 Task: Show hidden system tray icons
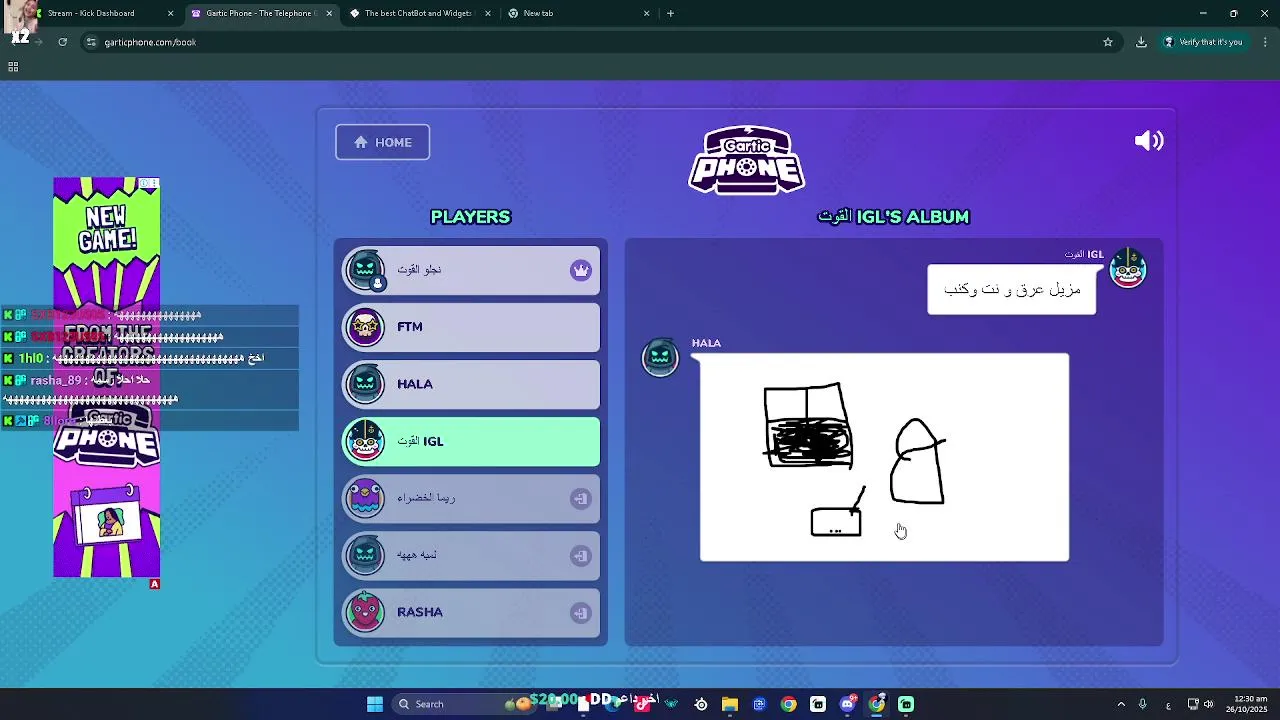pos(1121,704)
